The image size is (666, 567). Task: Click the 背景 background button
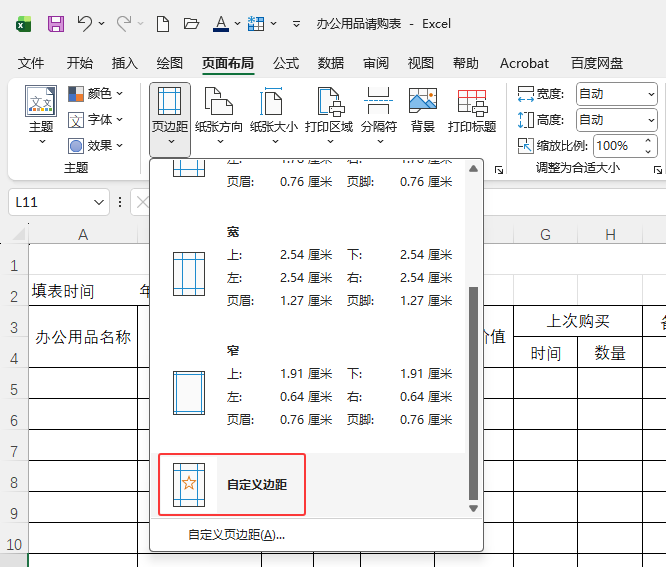pos(423,110)
